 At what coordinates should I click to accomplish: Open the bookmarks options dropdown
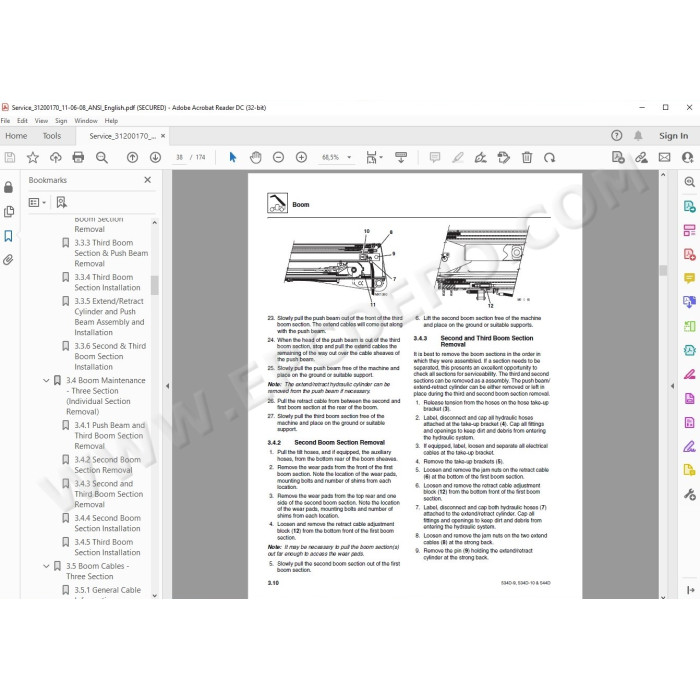pyautogui.click(x=38, y=202)
